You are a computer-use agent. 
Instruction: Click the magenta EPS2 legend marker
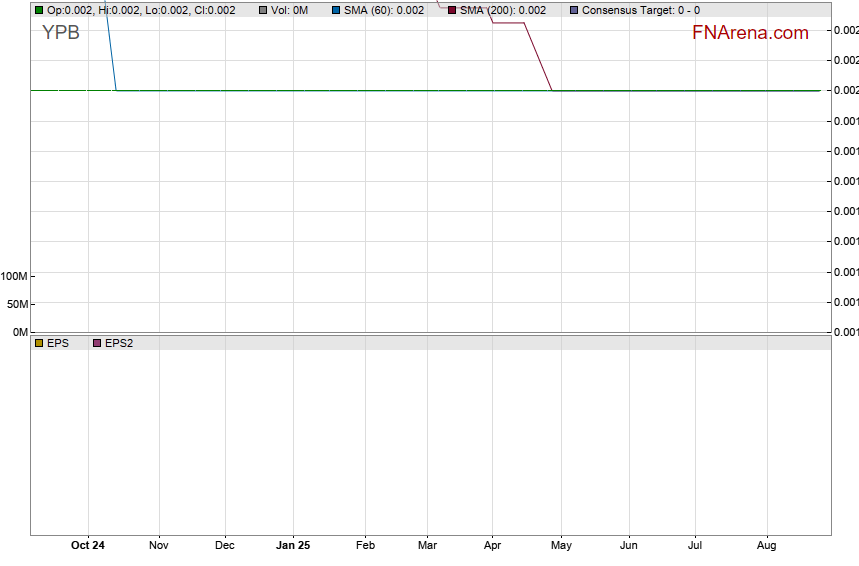click(x=97, y=343)
